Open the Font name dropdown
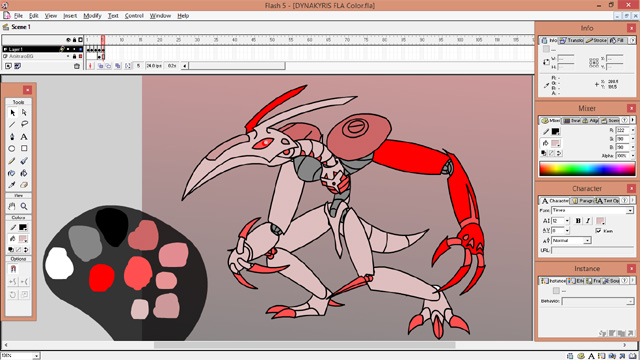This screenshot has width=640, height=360. click(630, 210)
